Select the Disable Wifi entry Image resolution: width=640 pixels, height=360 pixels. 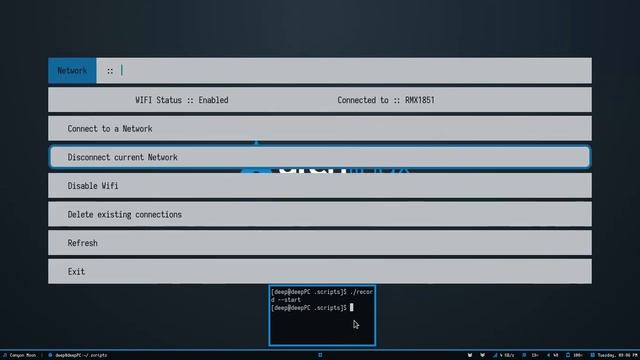pyautogui.click(x=320, y=186)
